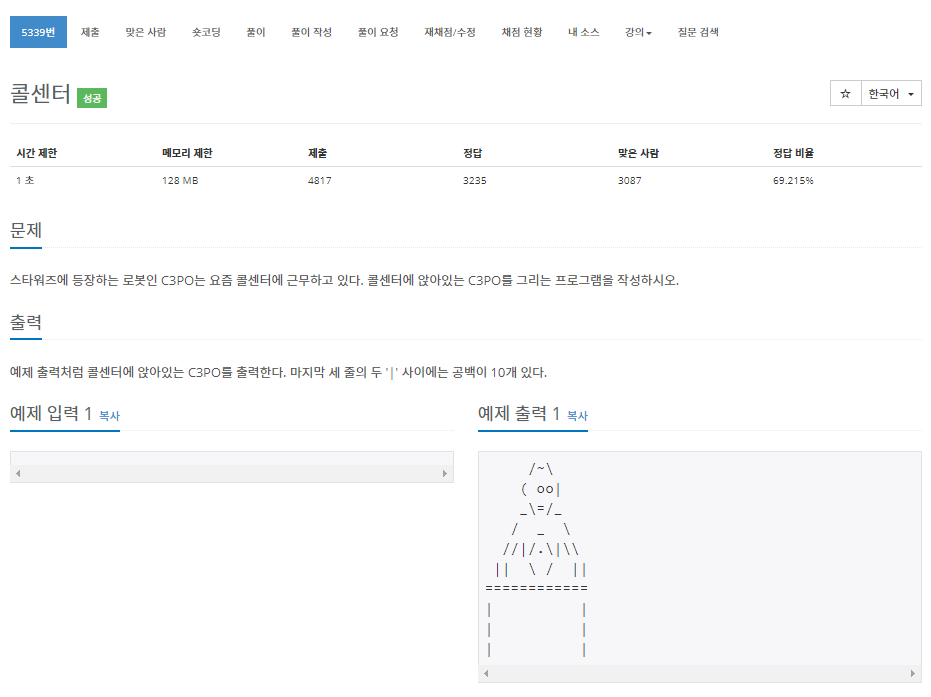The height and width of the screenshot is (697, 931).
Task: Switch to the 풀이 tab
Action: 256,32
